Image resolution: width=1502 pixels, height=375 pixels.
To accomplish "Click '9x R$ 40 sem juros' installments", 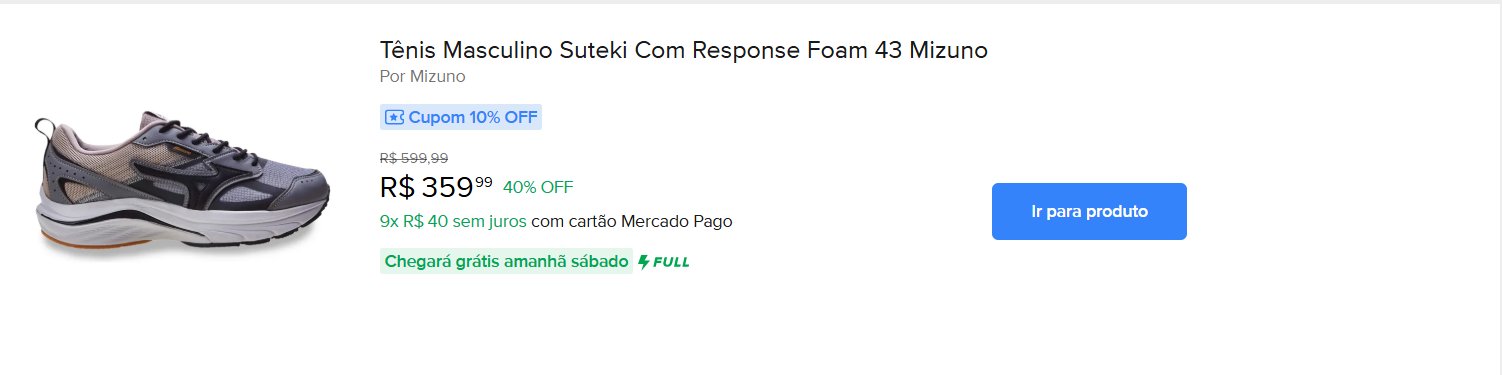I will click(x=453, y=221).
